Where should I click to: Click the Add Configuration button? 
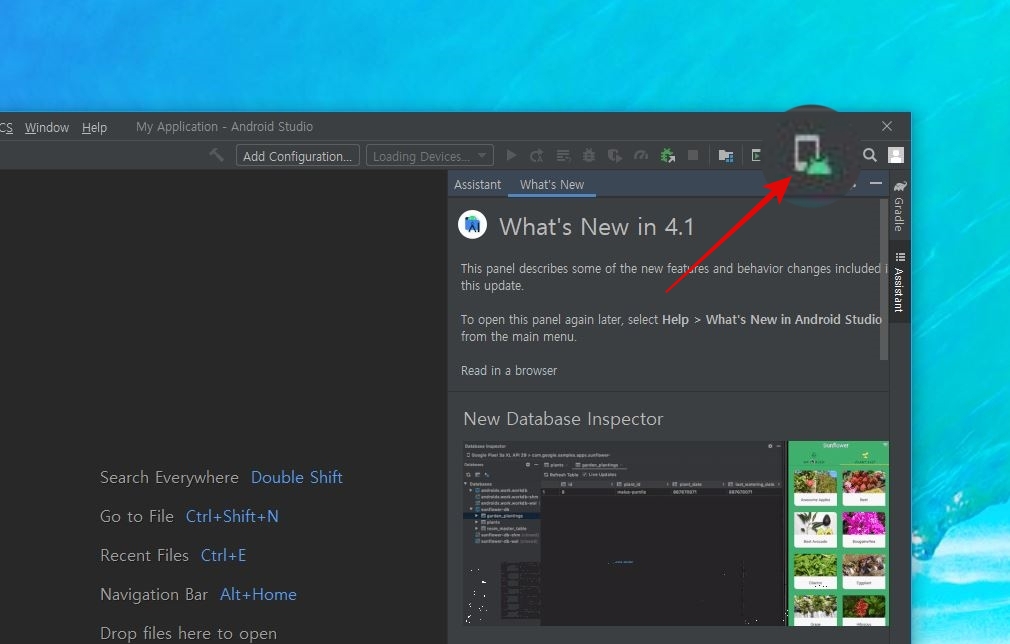pos(298,156)
